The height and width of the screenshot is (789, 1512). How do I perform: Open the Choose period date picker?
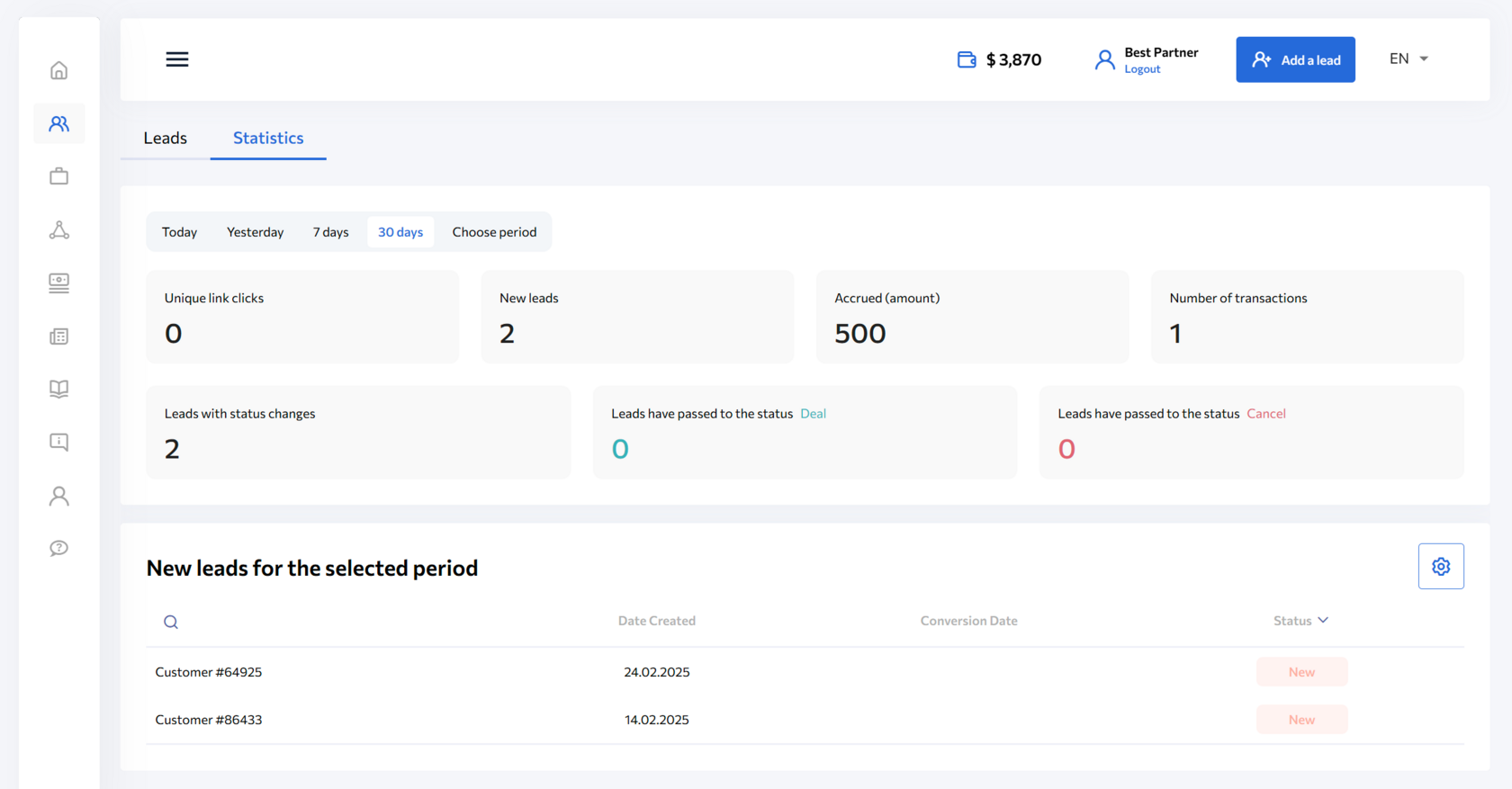coord(494,232)
